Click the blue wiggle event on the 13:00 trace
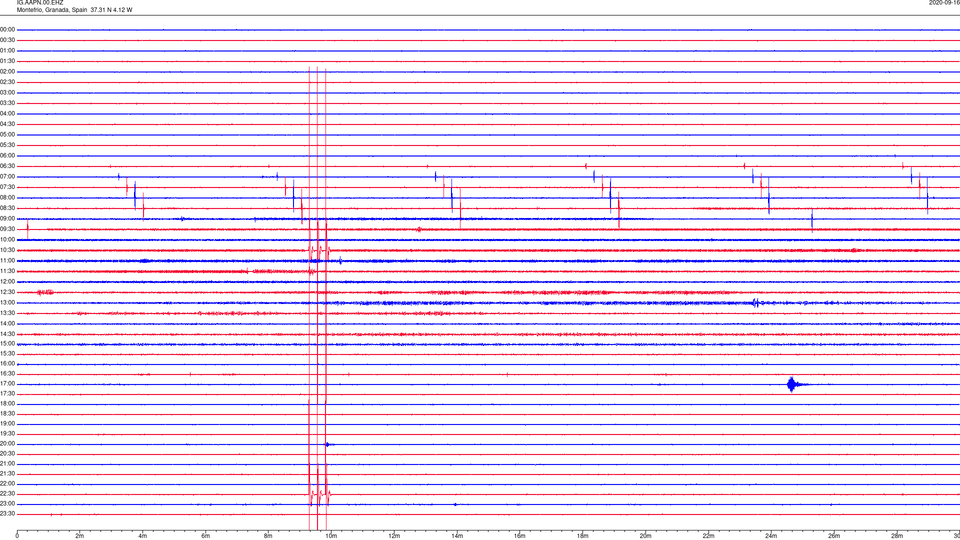Image resolution: width=960 pixels, height=540 pixels. [757, 302]
